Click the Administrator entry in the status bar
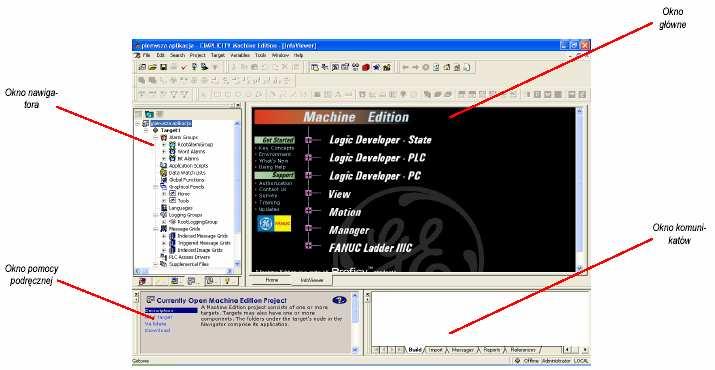 click(555, 361)
